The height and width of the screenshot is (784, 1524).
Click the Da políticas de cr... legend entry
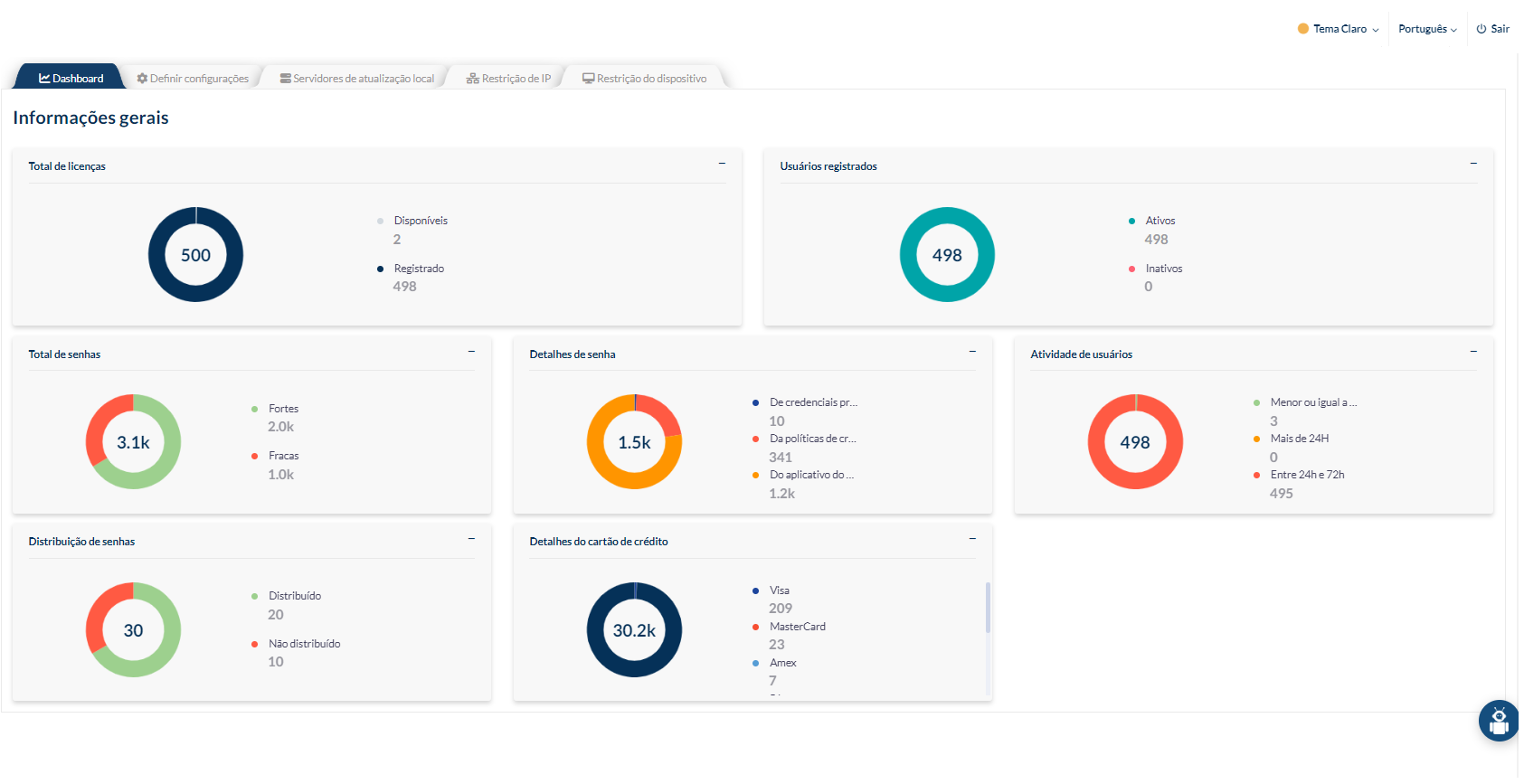804,439
